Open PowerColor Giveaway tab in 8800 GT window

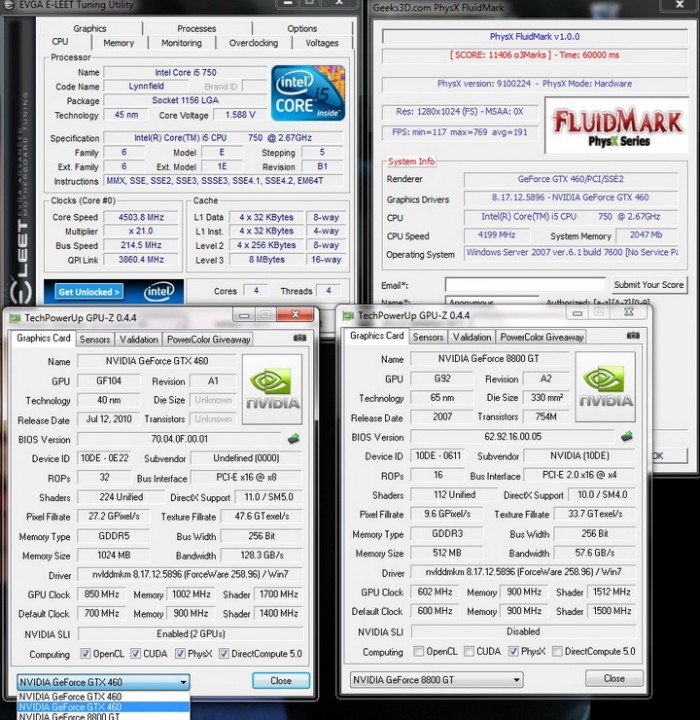pos(542,337)
